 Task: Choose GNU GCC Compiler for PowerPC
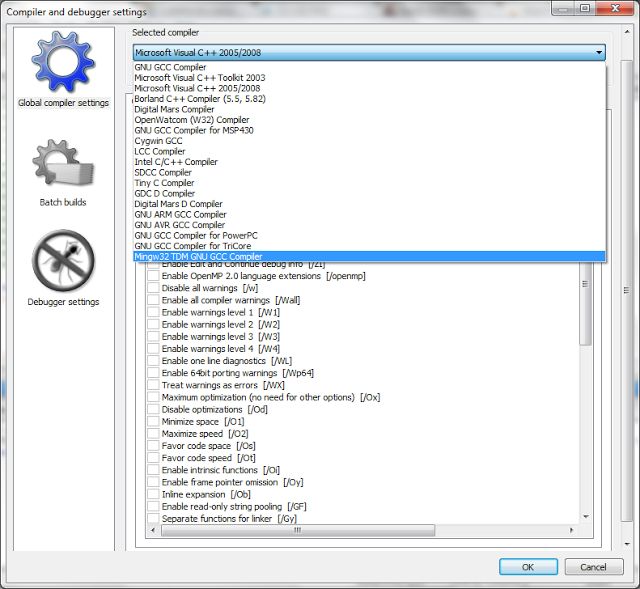pyautogui.click(x=369, y=236)
